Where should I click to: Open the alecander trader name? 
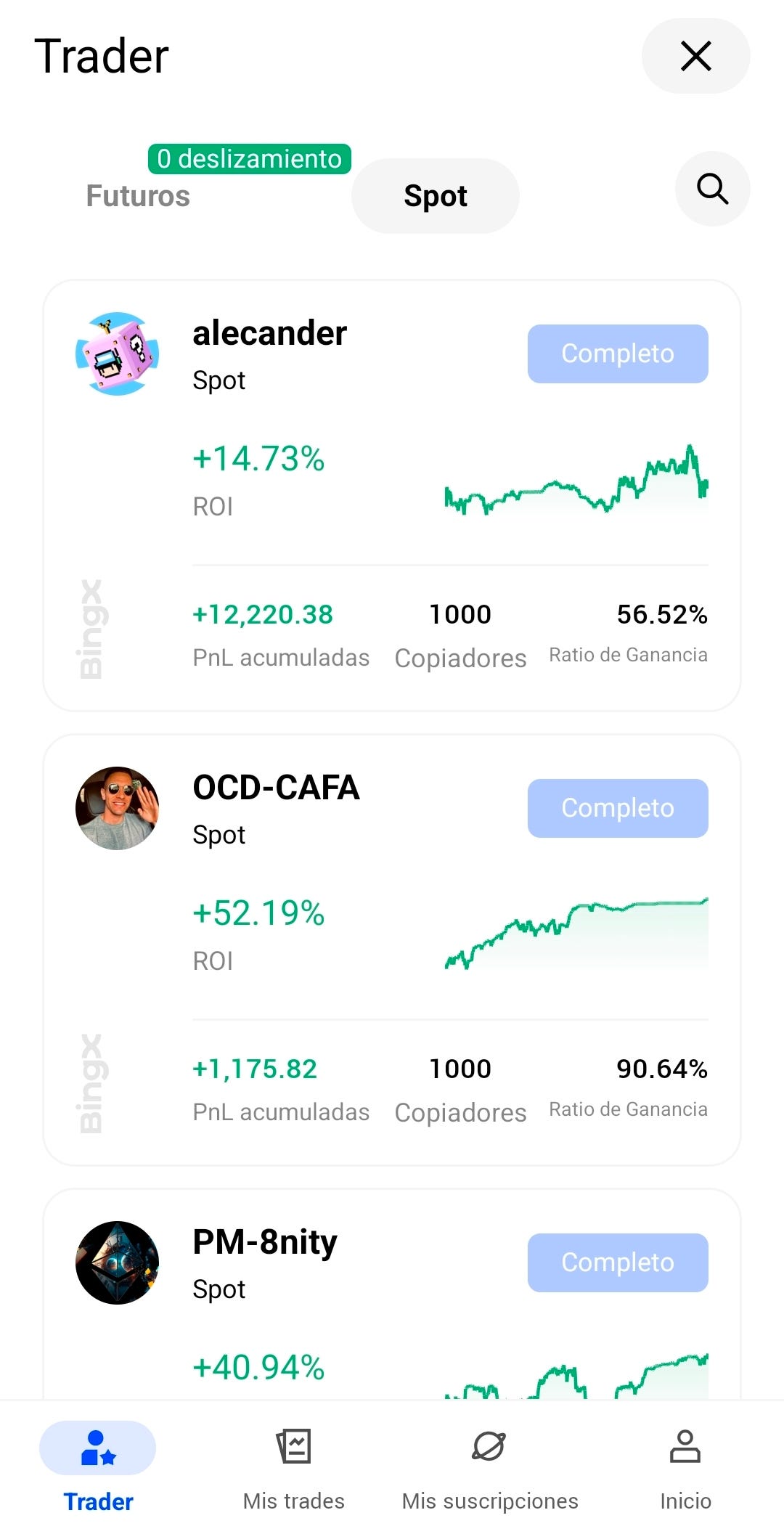[269, 333]
